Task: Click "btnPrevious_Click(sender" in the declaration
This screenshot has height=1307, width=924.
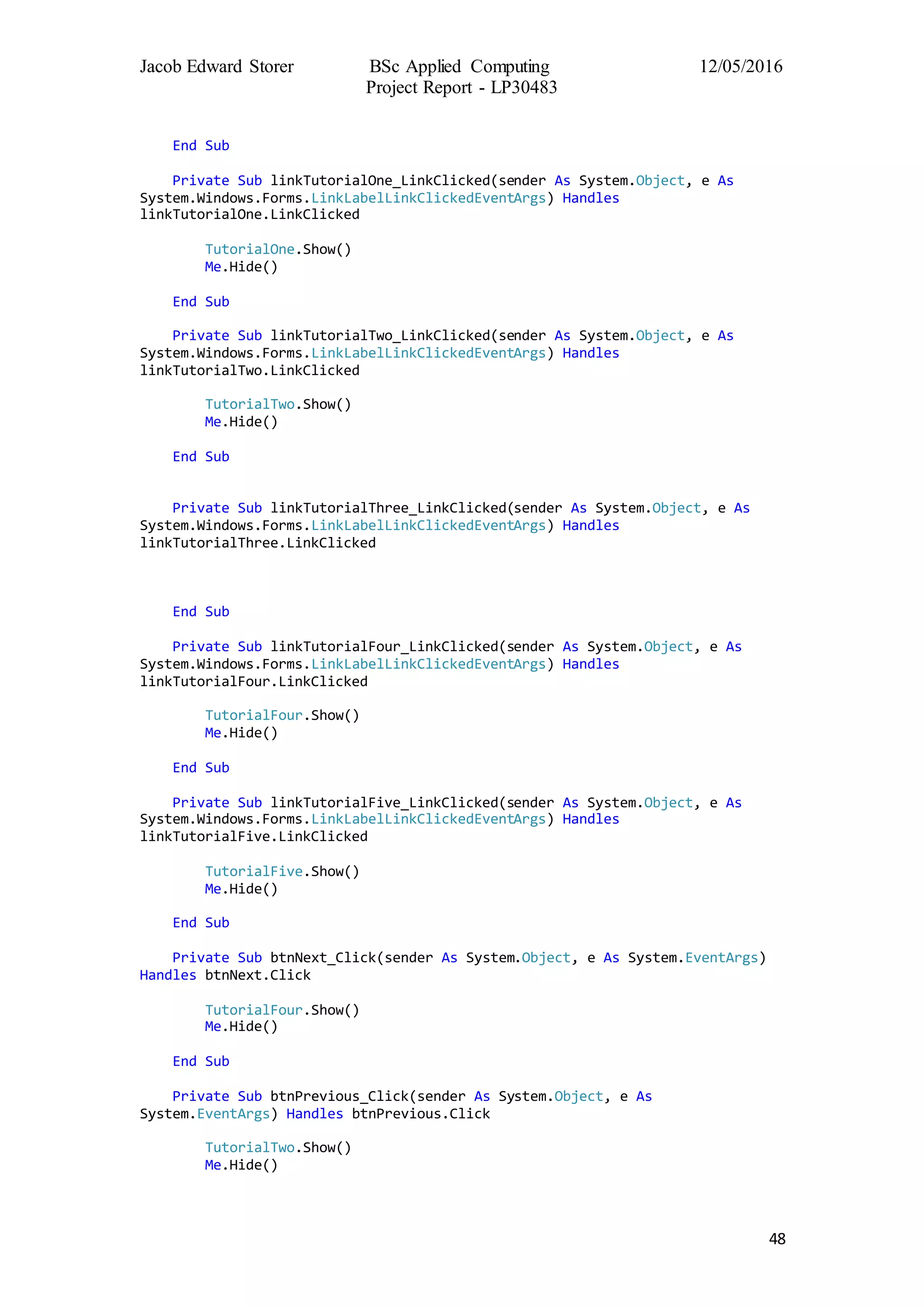Action: pos(368,1096)
